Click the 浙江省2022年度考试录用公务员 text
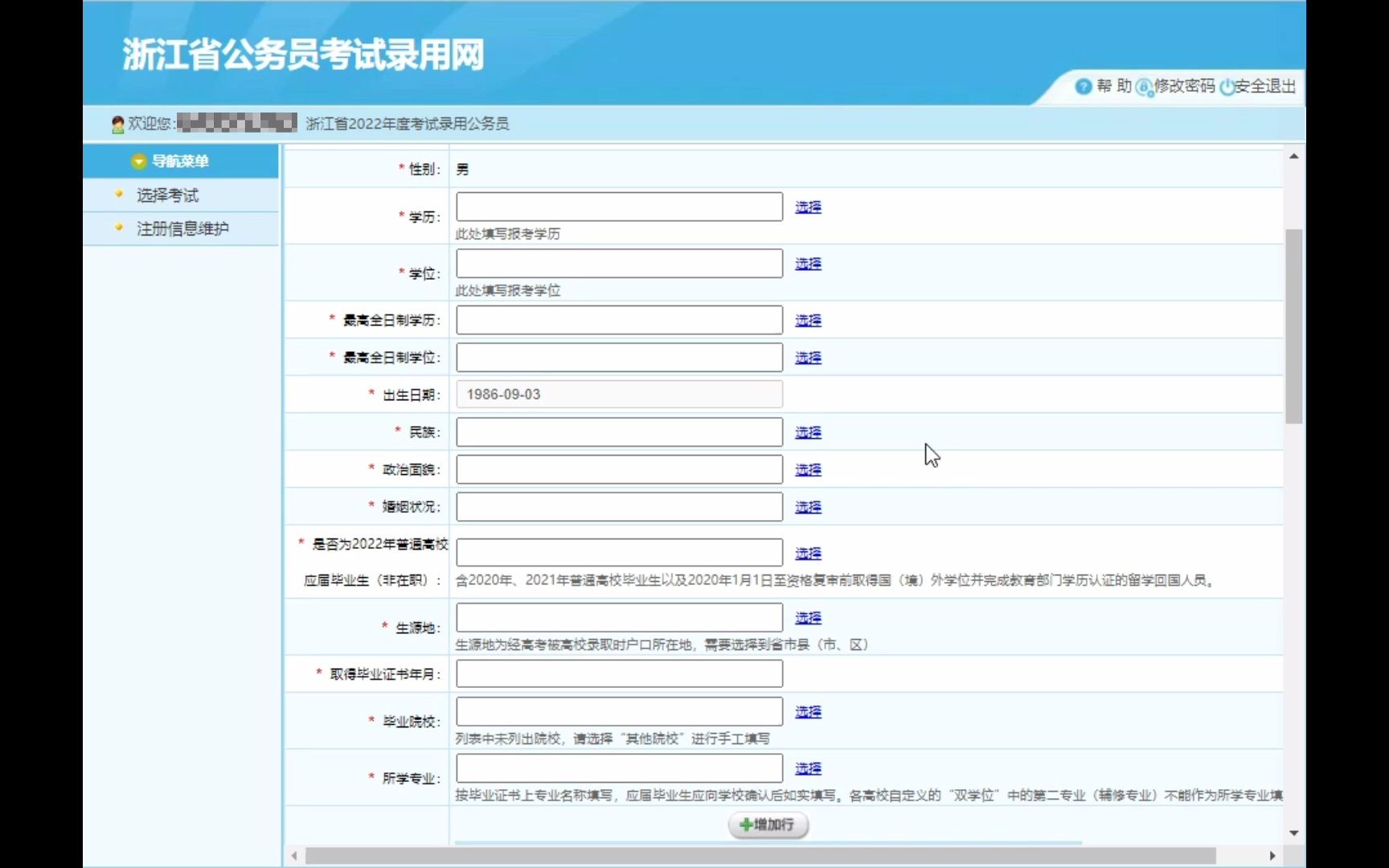The width and height of the screenshot is (1389, 868). click(x=408, y=124)
